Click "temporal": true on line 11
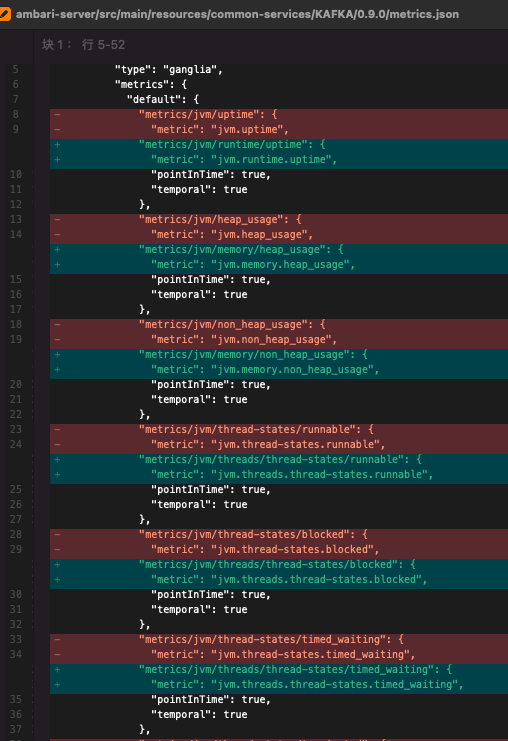Screen dimensions: 508x741 click(199, 190)
